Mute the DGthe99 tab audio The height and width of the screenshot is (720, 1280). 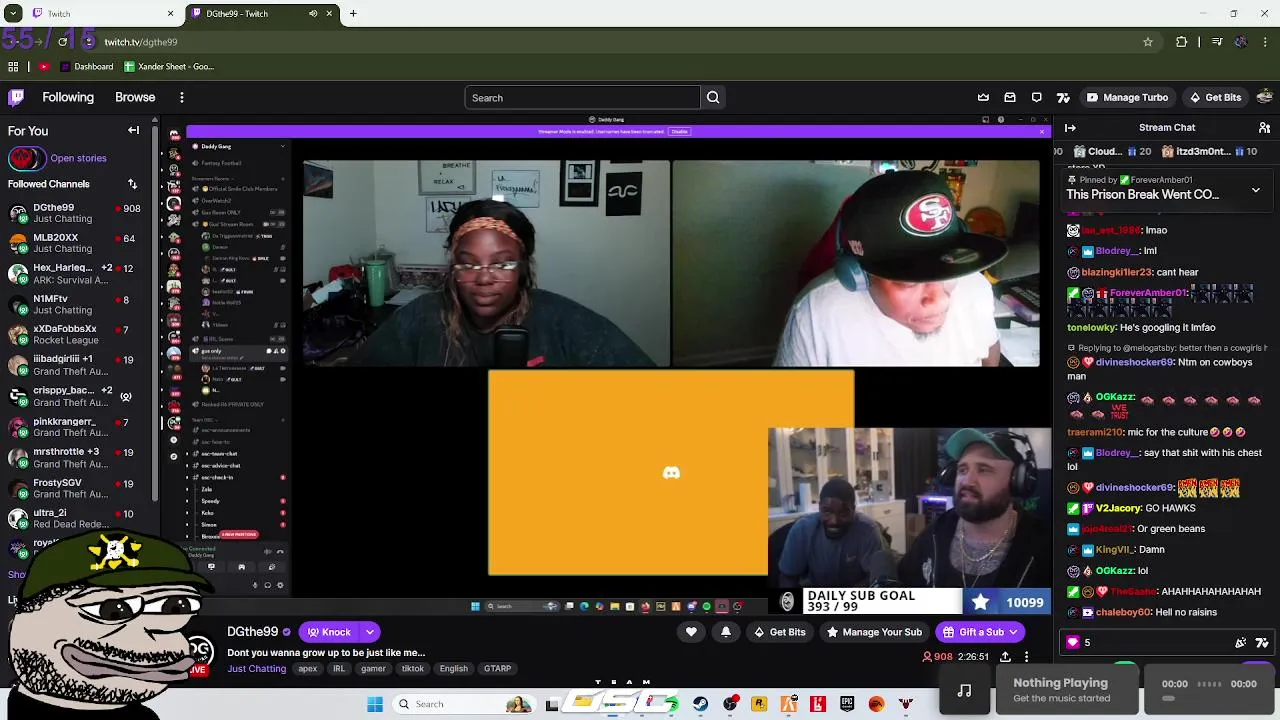[x=313, y=14]
